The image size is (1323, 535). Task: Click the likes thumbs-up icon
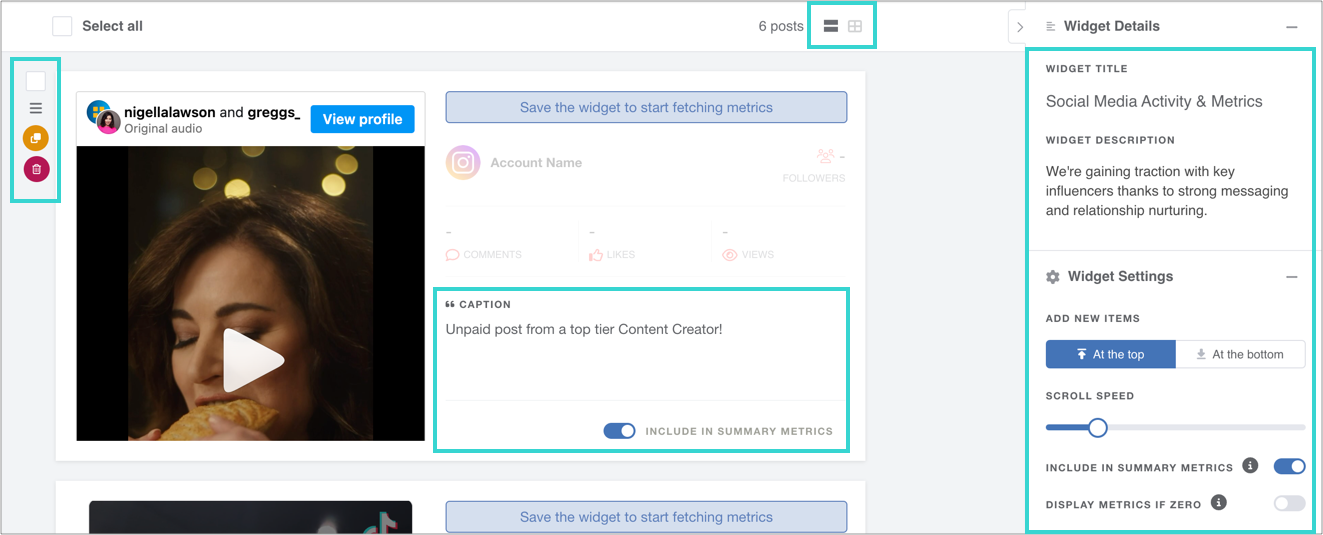tap(596, 255)
